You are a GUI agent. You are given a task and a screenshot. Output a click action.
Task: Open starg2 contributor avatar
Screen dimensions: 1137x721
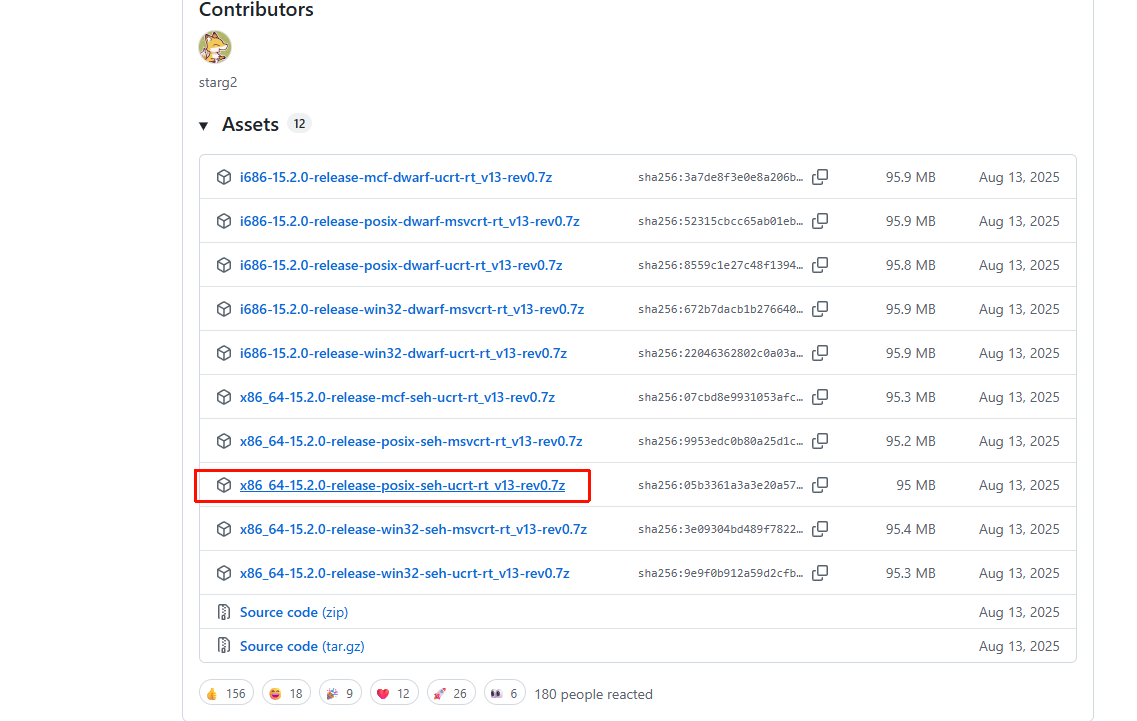point(215,47)
